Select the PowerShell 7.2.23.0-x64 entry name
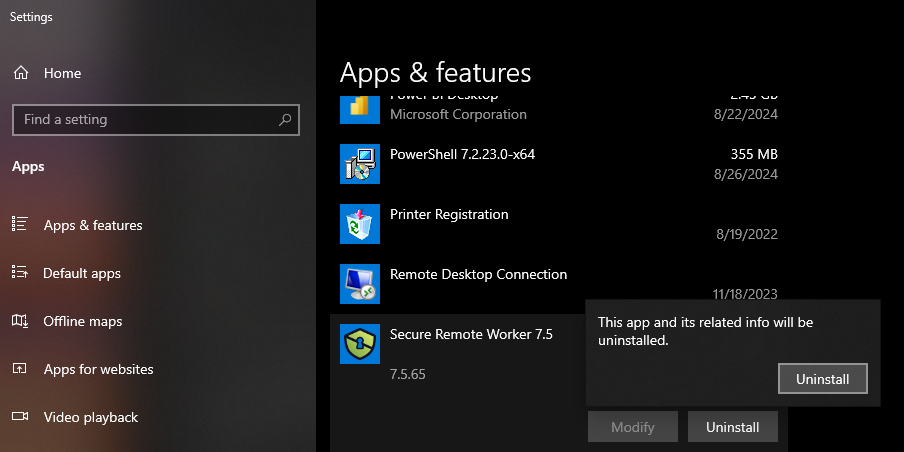The image size is (904, 452). tap(462, 155)
